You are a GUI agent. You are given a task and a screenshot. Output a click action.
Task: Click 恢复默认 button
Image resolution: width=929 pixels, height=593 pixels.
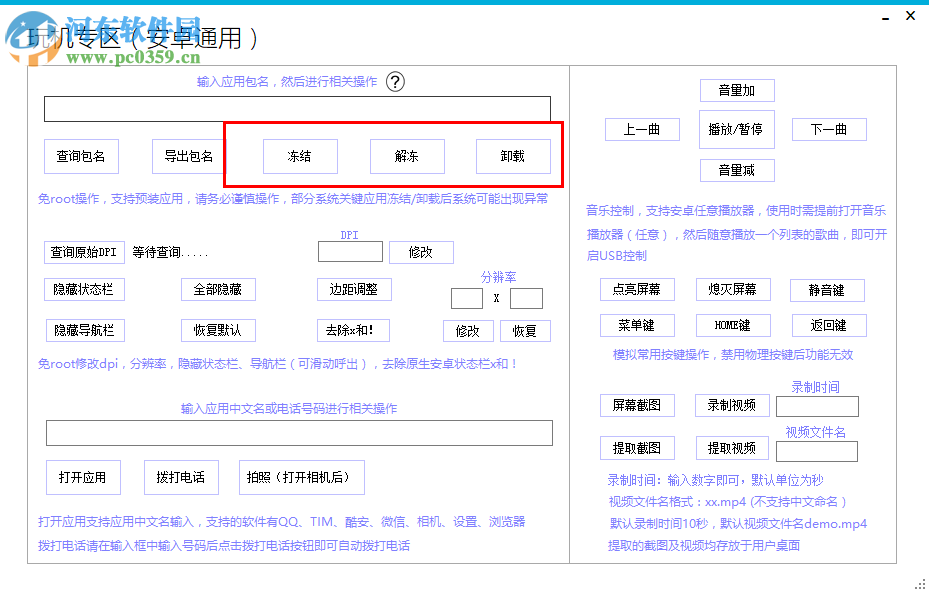point(218,331)
